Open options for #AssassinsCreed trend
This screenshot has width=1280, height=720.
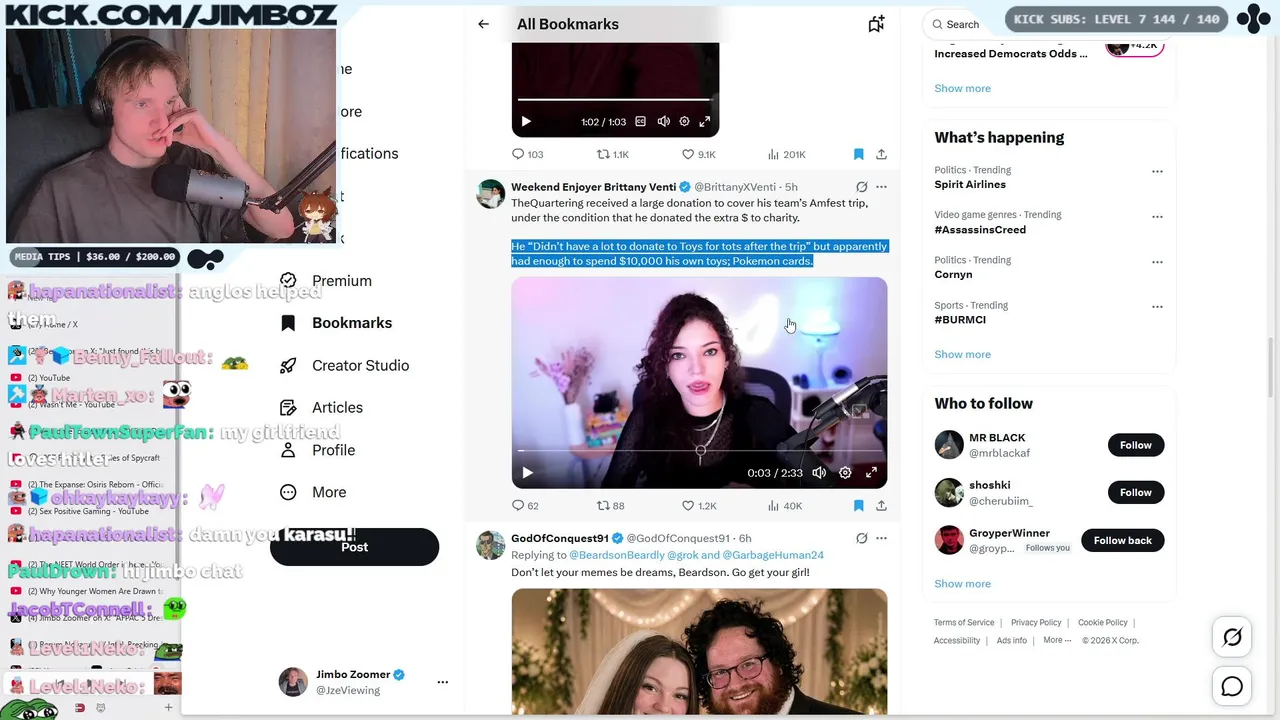(1157, 216)
